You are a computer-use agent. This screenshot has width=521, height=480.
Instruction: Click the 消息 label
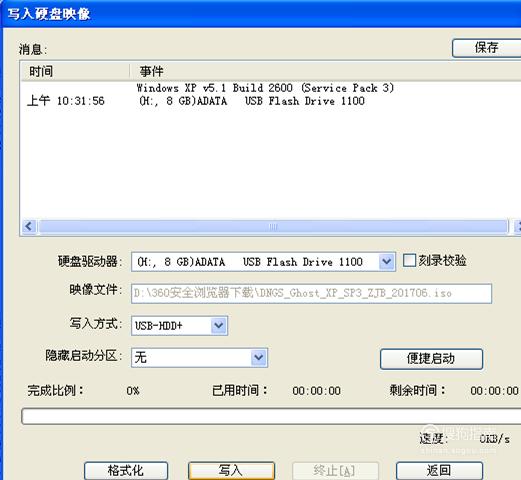click(33, 49)
